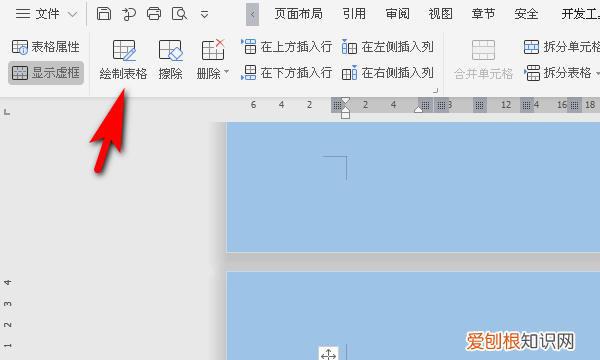The image size is (600, 360).
Task: Click the 合并单元格 merge cells icon
Action: (483, 50)
